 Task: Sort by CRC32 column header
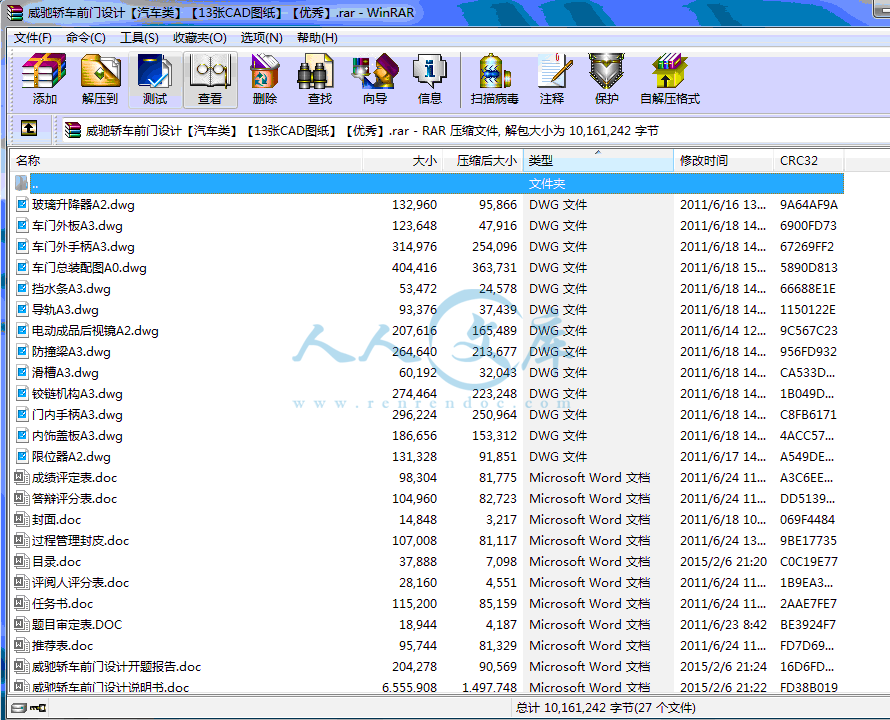(808, 161)
